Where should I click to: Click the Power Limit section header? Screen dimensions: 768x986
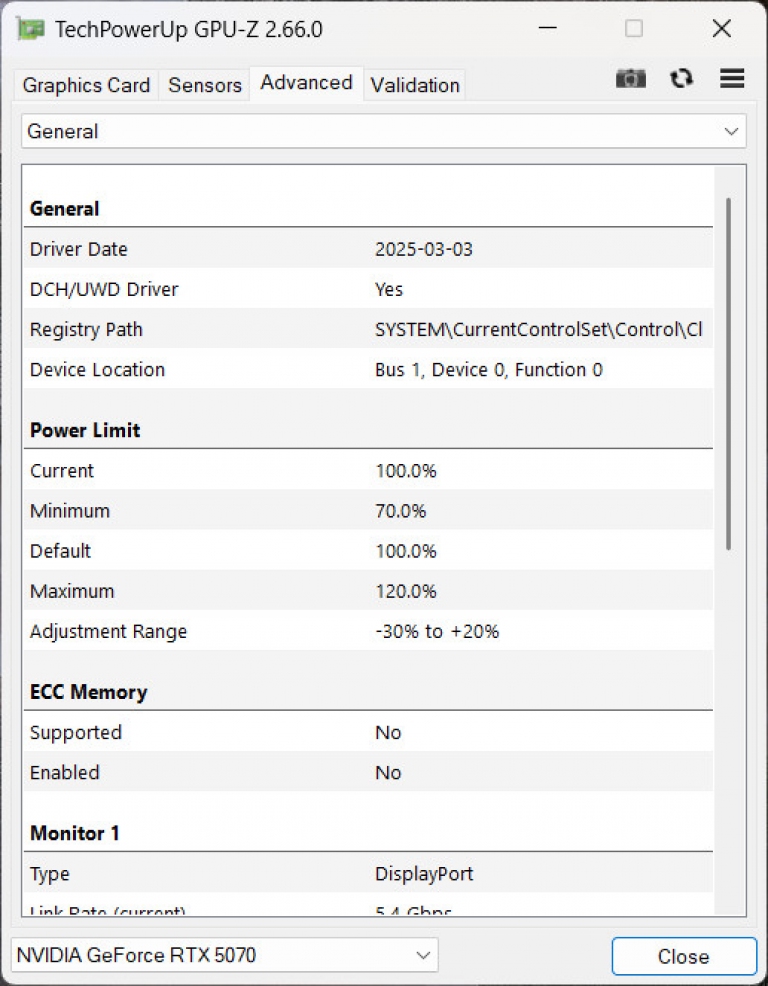[x=86, y=431]
